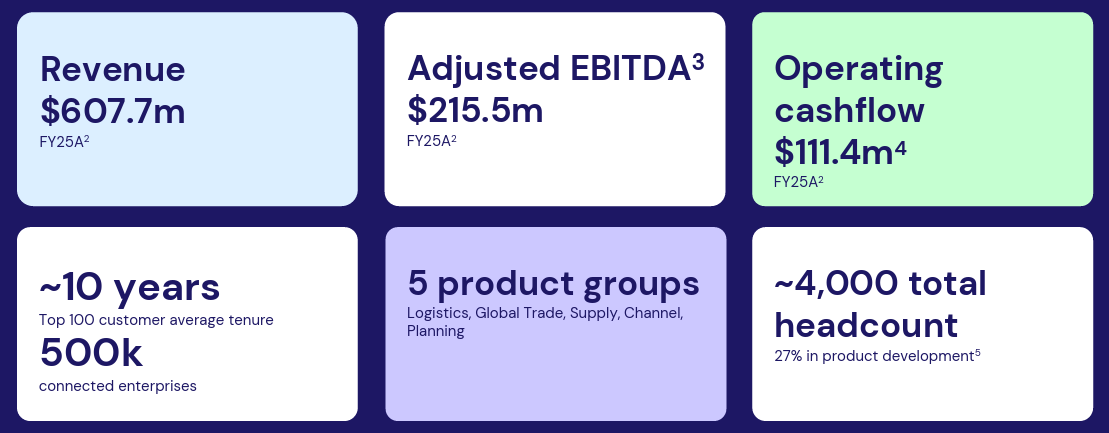Click the ~4,000 total headcount heading
This screenshot has height=433, width=1109.
pyautogui.click(x=880, y=304)
